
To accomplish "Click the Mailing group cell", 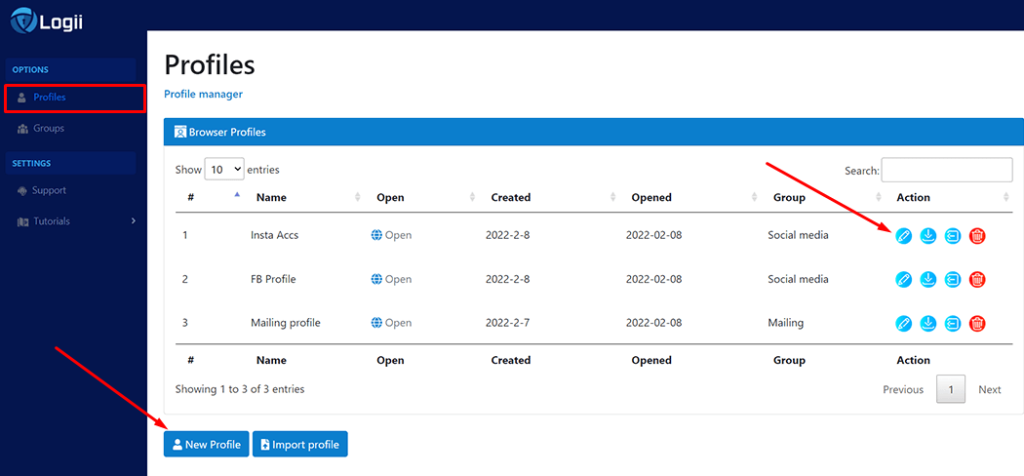I will [786, 323].
